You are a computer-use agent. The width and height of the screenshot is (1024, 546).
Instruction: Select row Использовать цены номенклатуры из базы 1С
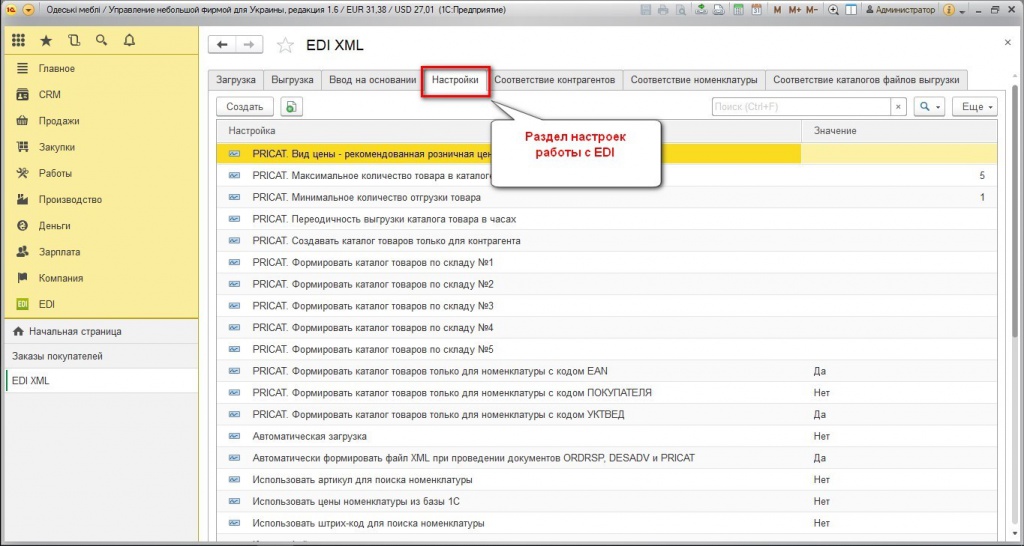coord(607,502)
